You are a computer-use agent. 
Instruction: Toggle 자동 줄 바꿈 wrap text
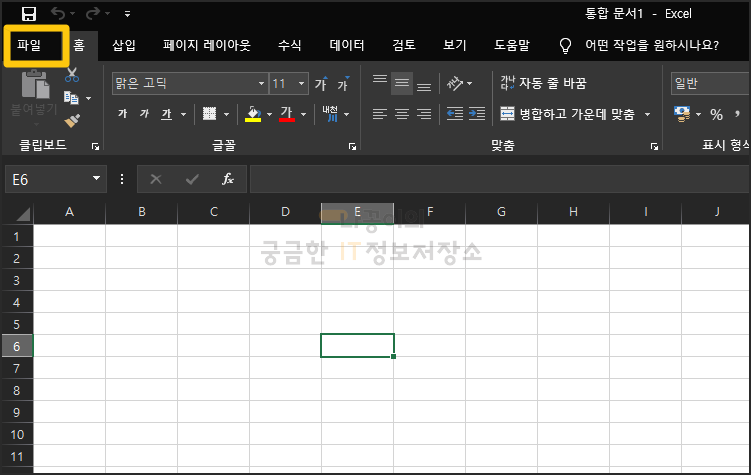pyautogui.click(x=543, y=83)
